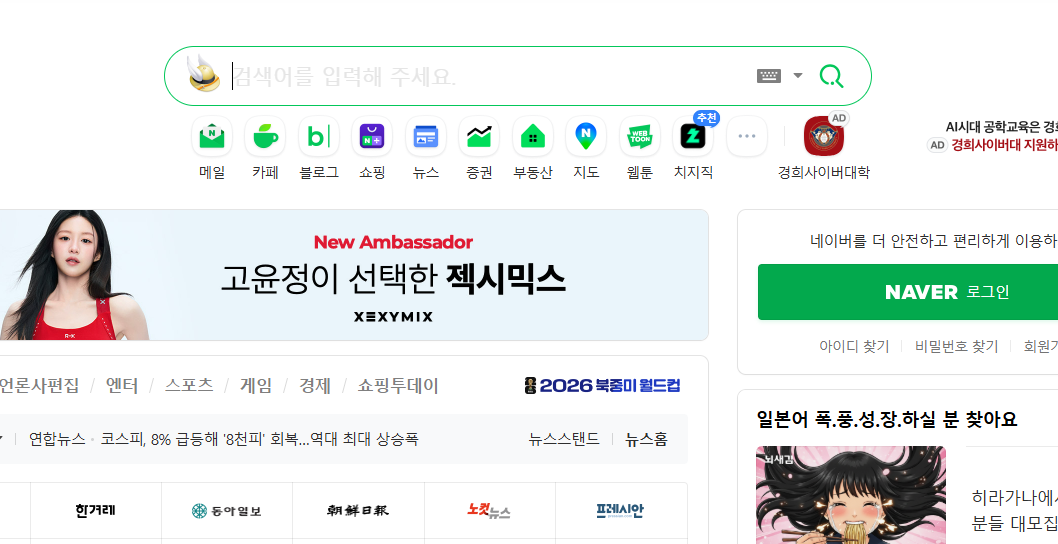Open the Cafe (카페) icon
This screenshot has height=544, width=1058.
(x=265, y=136)
